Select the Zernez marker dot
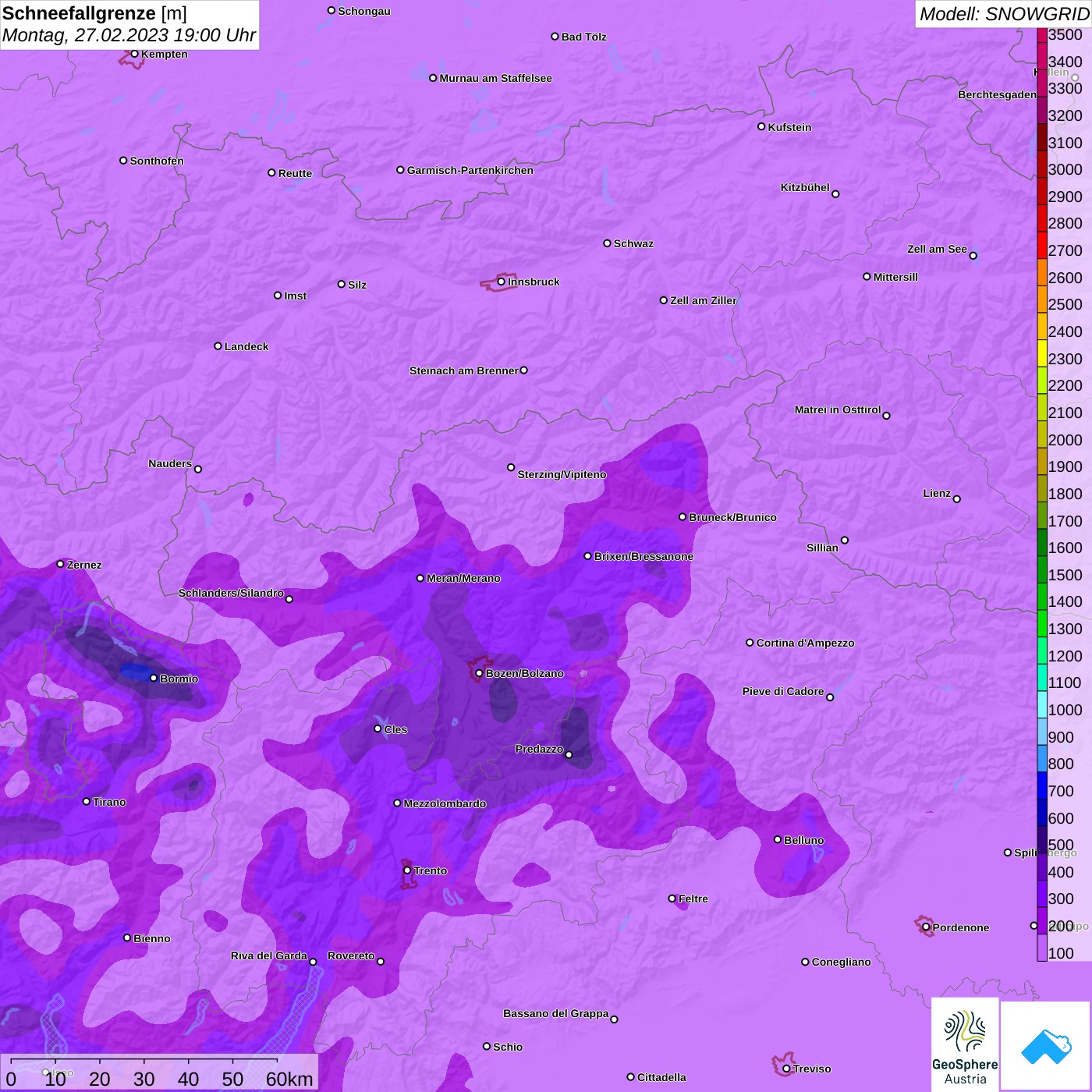The width and height of the screenshot is (1092, 1092). (x=61, y=564)
